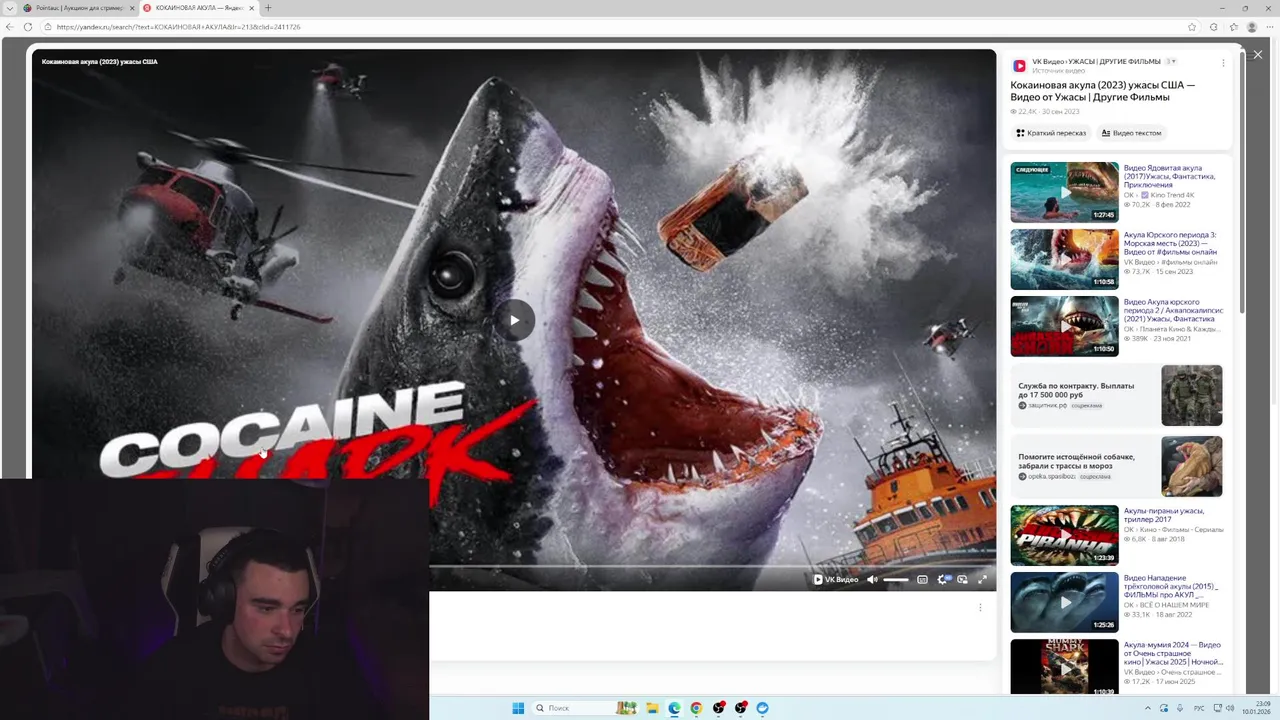This screenshot has height=720, width=1280.
Task: Switch video to fullscreen
Action: [x=982, y=579]
